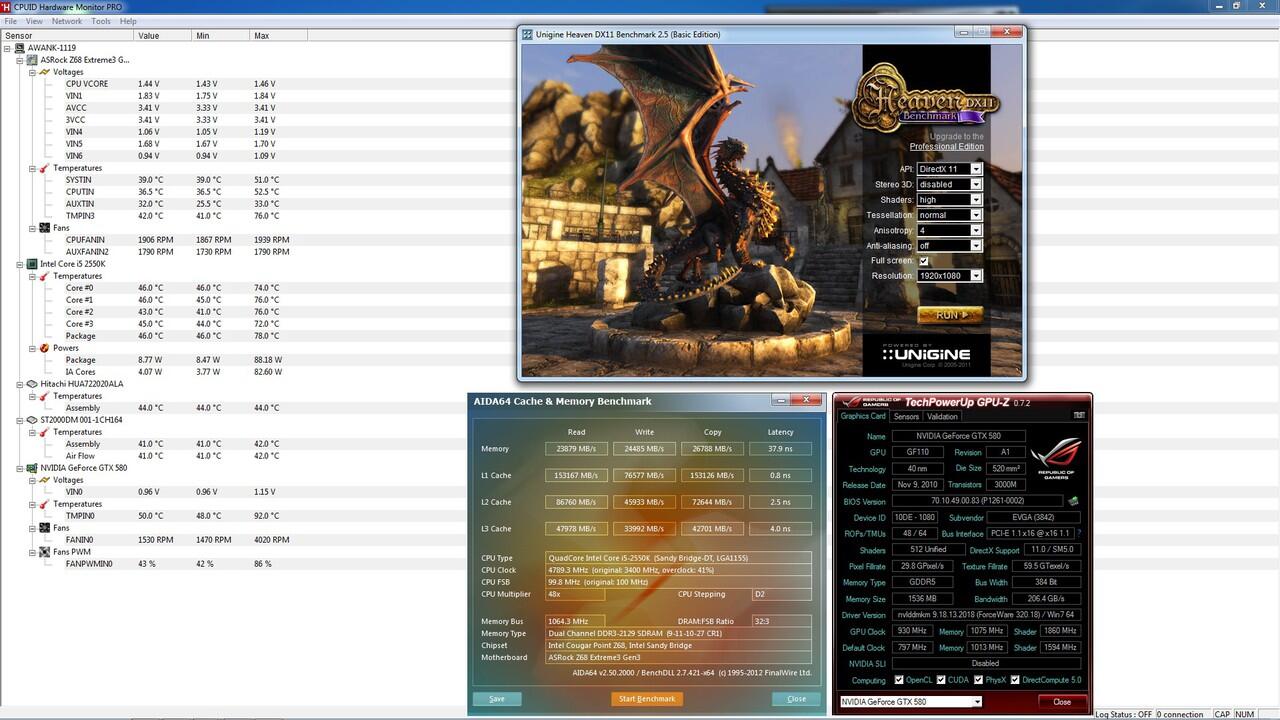Viewport: 1280px width, 720px height.
Task: Click the NVIDIA GeForce GTX 580 card icon
Action: pos(32,468)
